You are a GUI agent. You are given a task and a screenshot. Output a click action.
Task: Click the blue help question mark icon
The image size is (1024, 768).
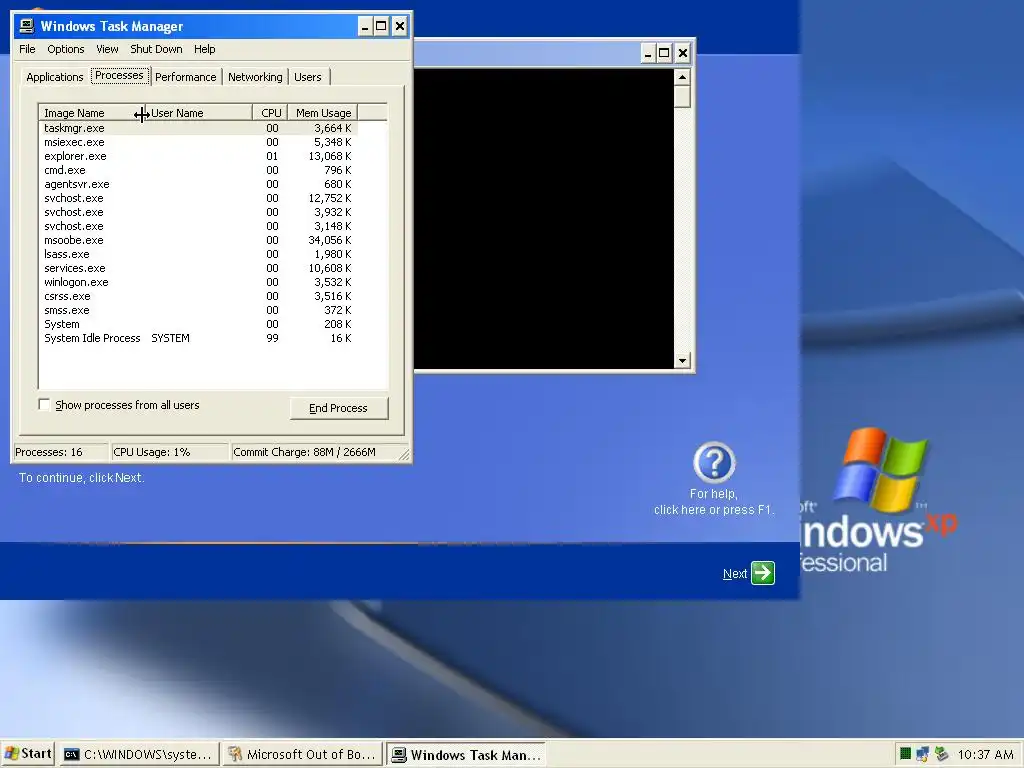point(714,462)
